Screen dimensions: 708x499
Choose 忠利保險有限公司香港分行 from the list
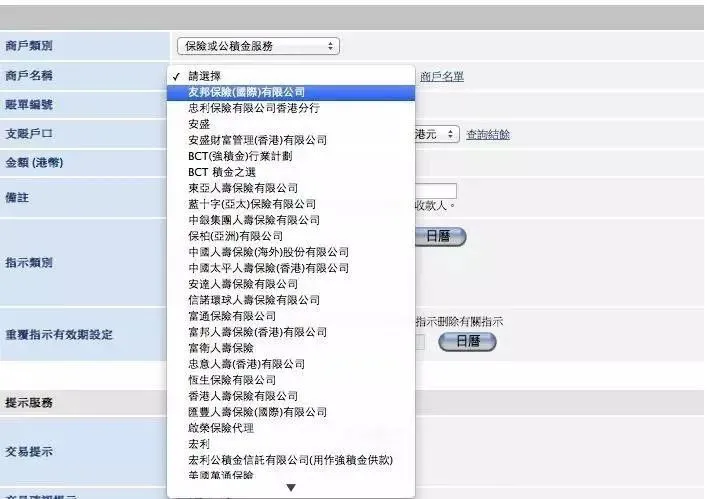[x=291, y=108]
